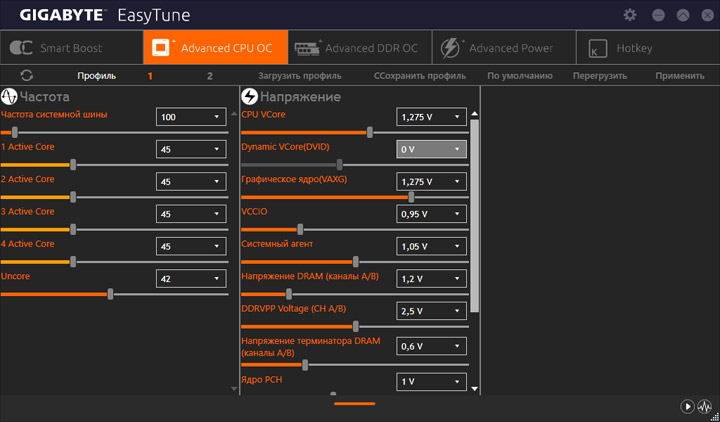Open 2 Active Core dropdown
720x422 pixels.
191,181
